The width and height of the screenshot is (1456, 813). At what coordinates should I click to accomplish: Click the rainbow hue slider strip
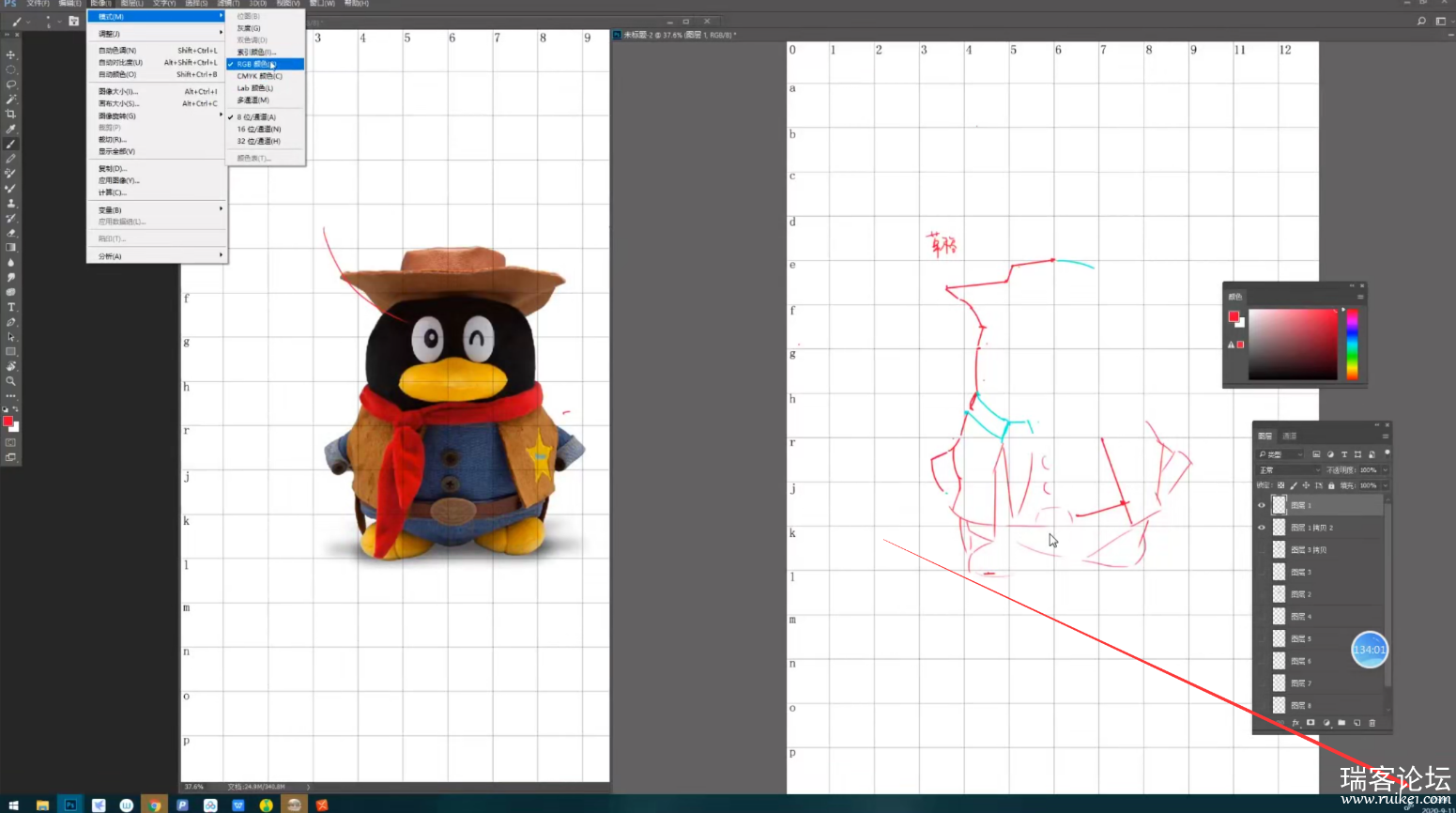[x=1352, y=344]
